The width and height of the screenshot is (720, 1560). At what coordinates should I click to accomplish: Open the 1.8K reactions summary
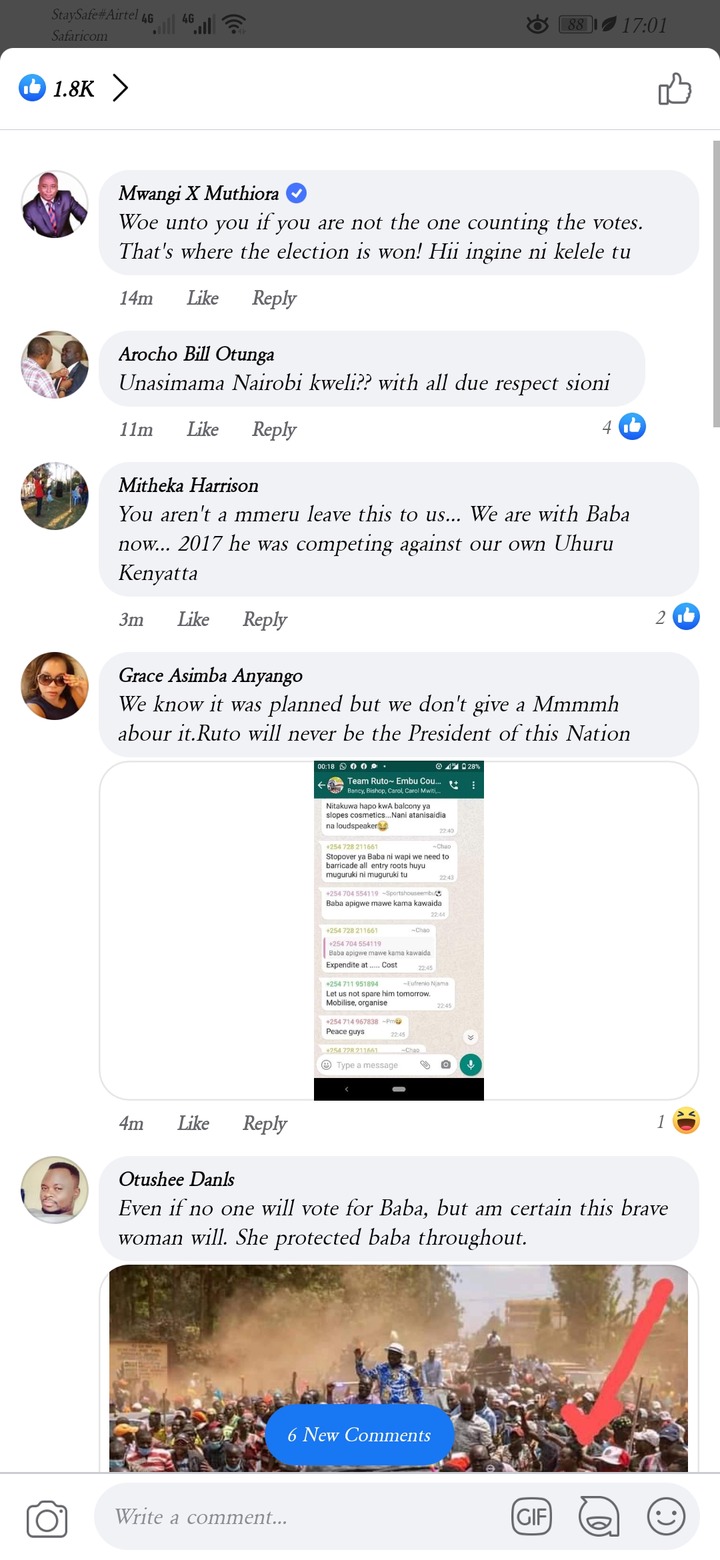(57, 88)
